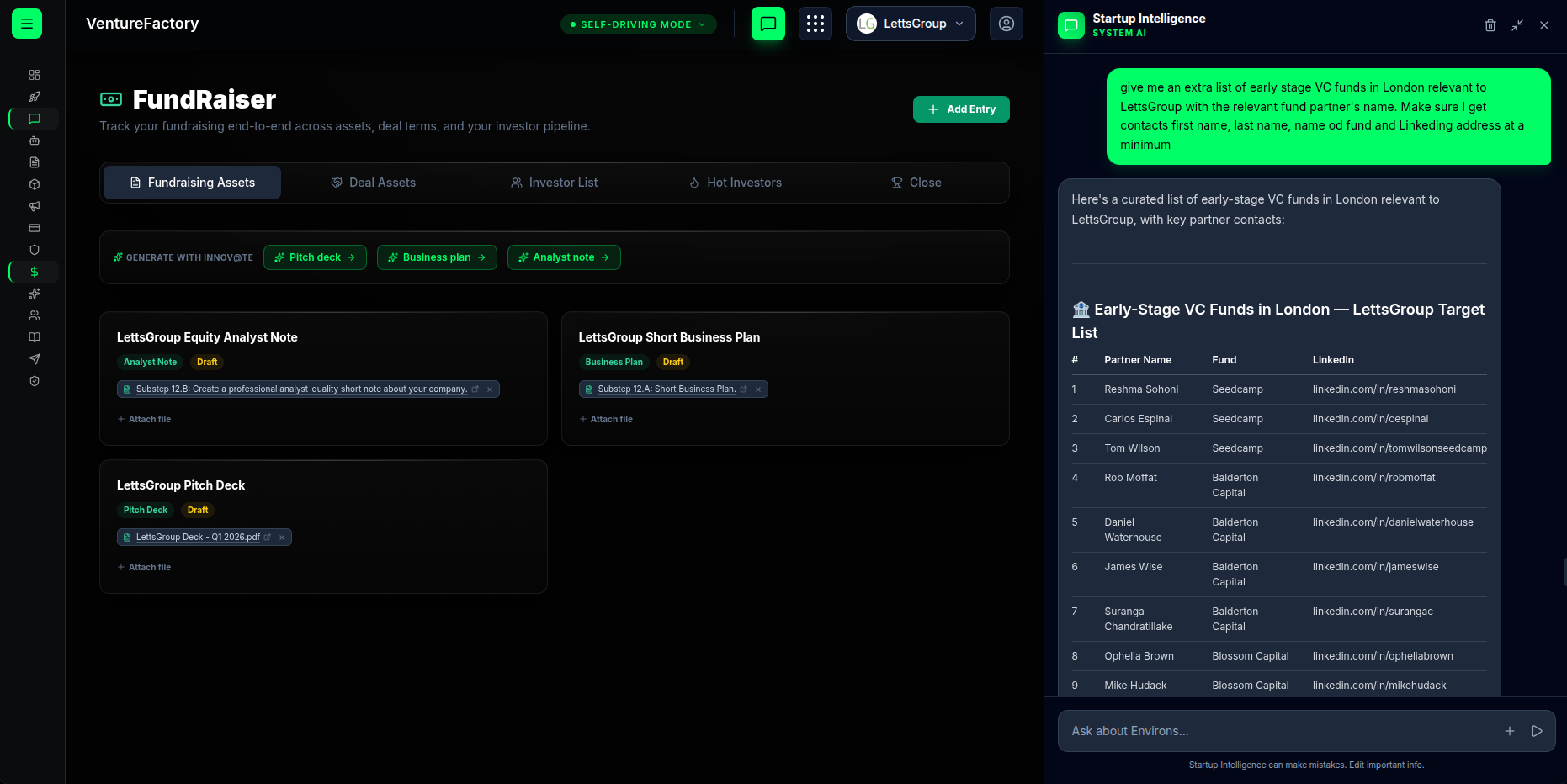Select the megaphone icon in the sidebar

[x=35, y=206]
